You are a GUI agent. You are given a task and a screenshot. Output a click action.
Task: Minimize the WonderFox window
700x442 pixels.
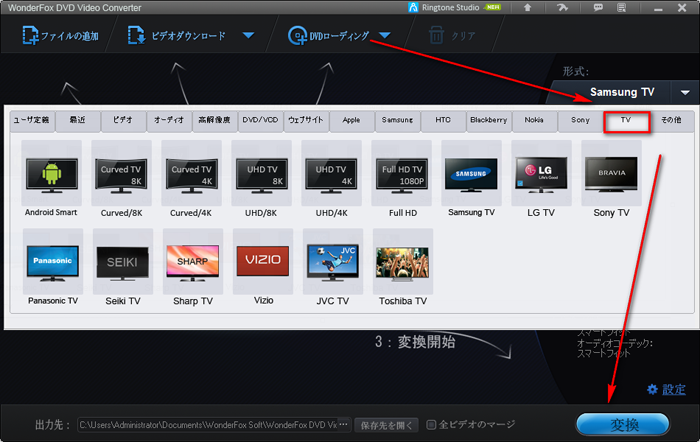[658, 8]
